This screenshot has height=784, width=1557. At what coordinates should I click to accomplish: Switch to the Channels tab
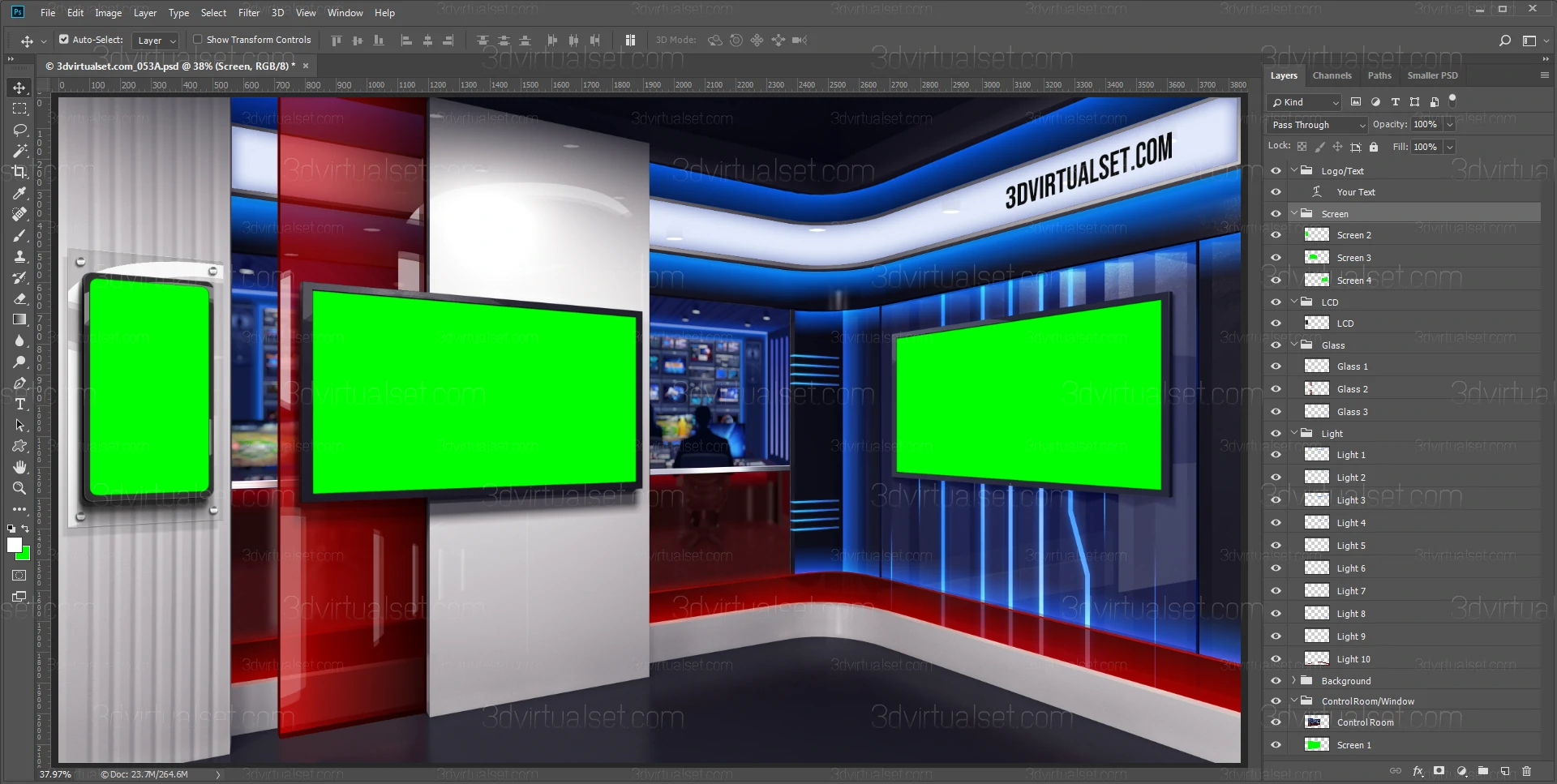coord(1332,75)
